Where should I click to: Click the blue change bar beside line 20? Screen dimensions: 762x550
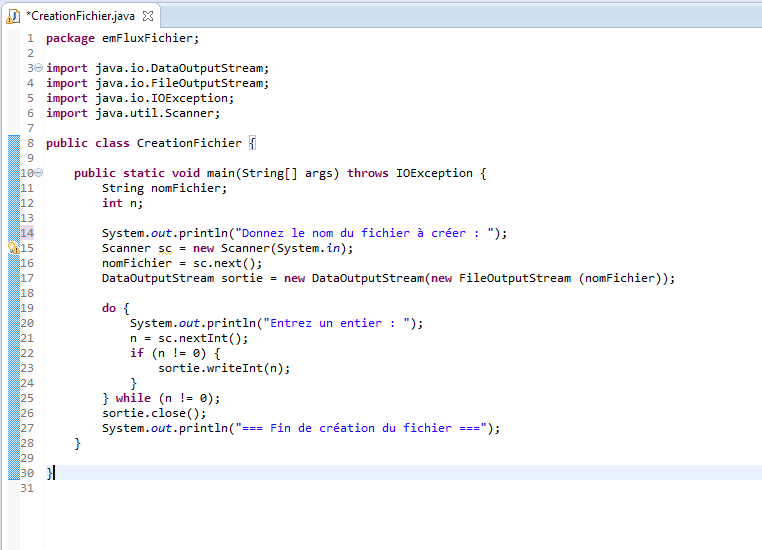pos(13,323)
